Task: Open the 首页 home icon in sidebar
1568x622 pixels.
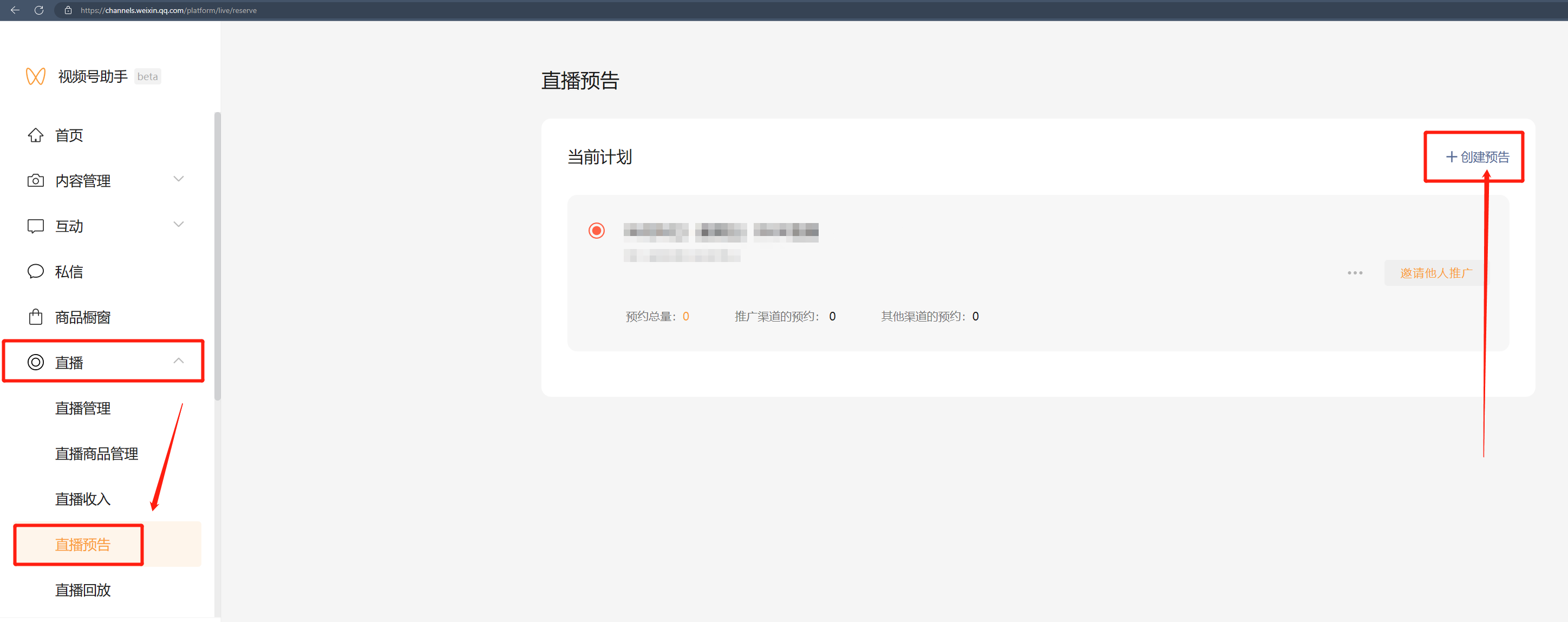Action: coord(35,135)
